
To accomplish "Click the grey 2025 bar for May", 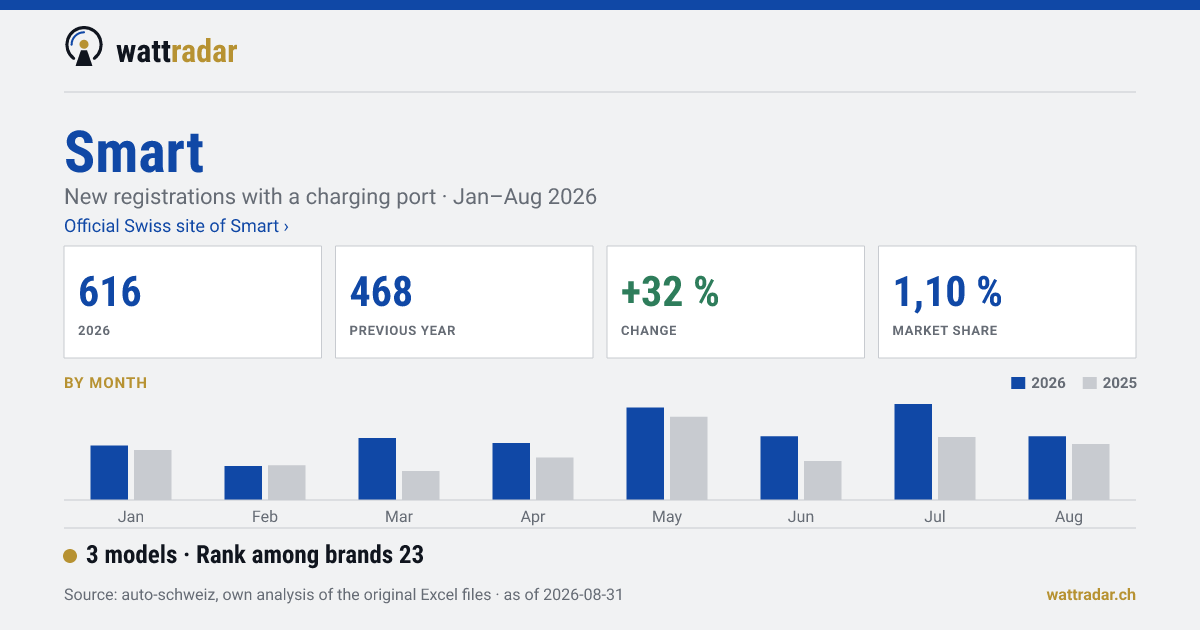I will click(689, 458).
